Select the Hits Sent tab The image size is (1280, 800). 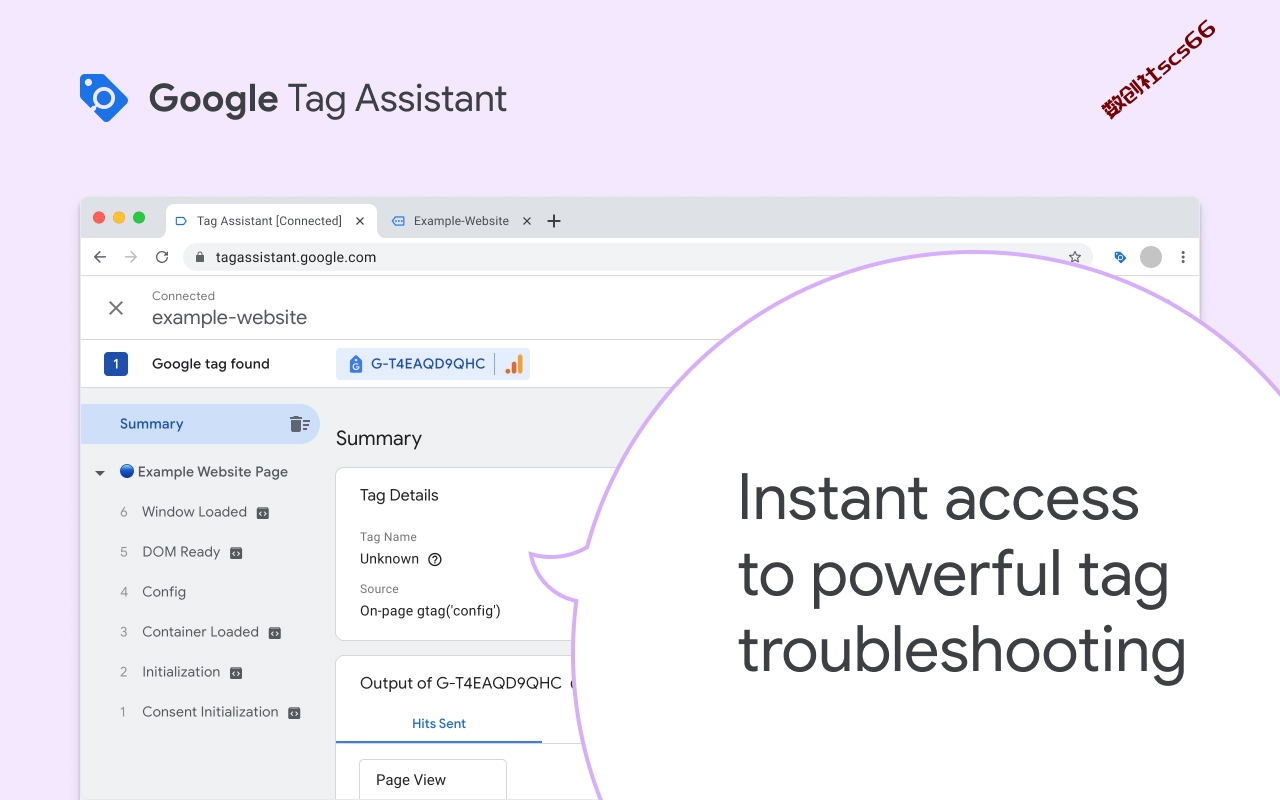439,723
